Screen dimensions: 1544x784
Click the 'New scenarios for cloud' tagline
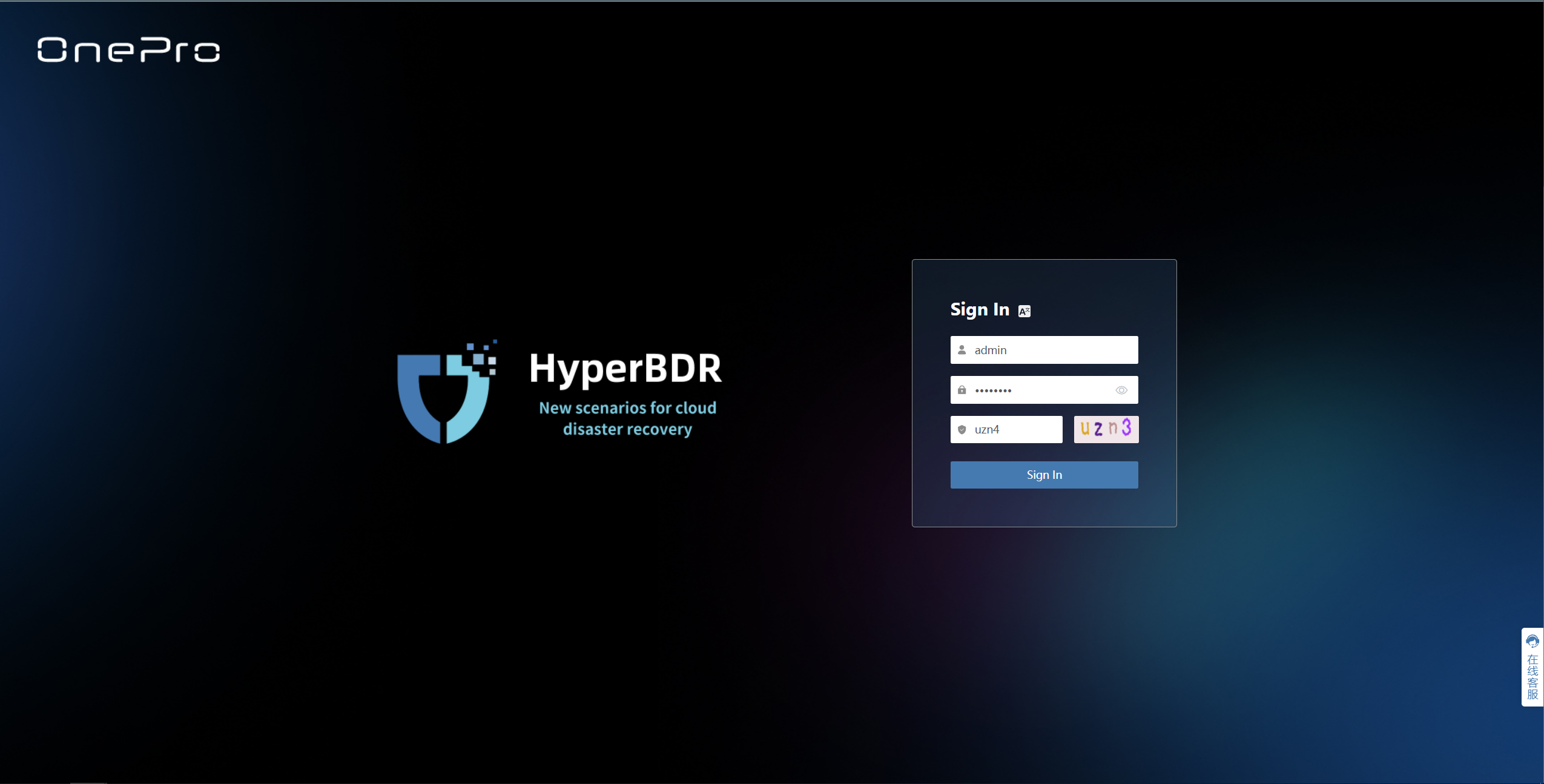point(627,408)
